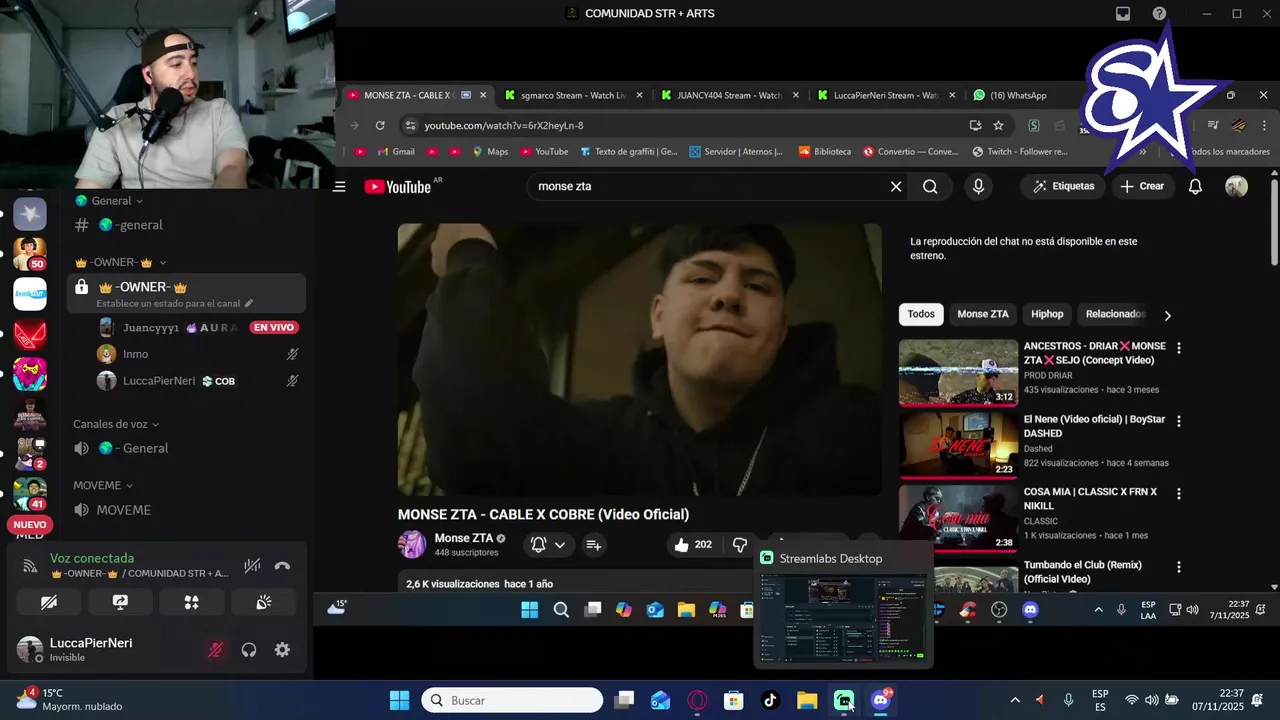1280x720 pixels.
Task: Click the Etiquetas extension button
Action: pyautogui.click(x=1064, y=186)
